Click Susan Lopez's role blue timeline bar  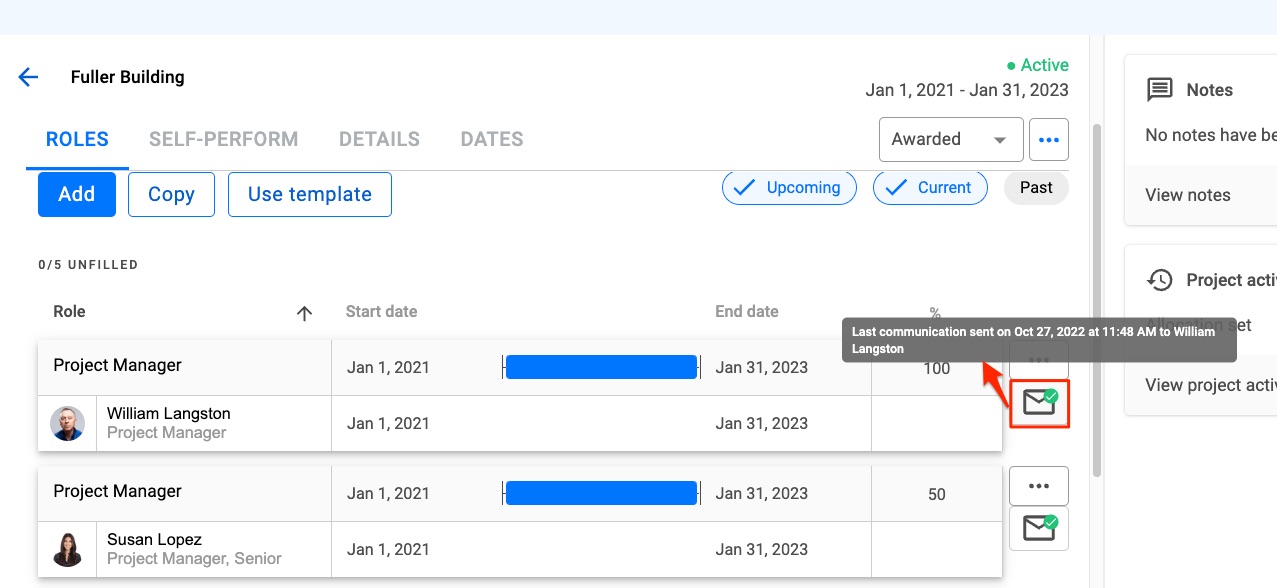tap(601, 493)
